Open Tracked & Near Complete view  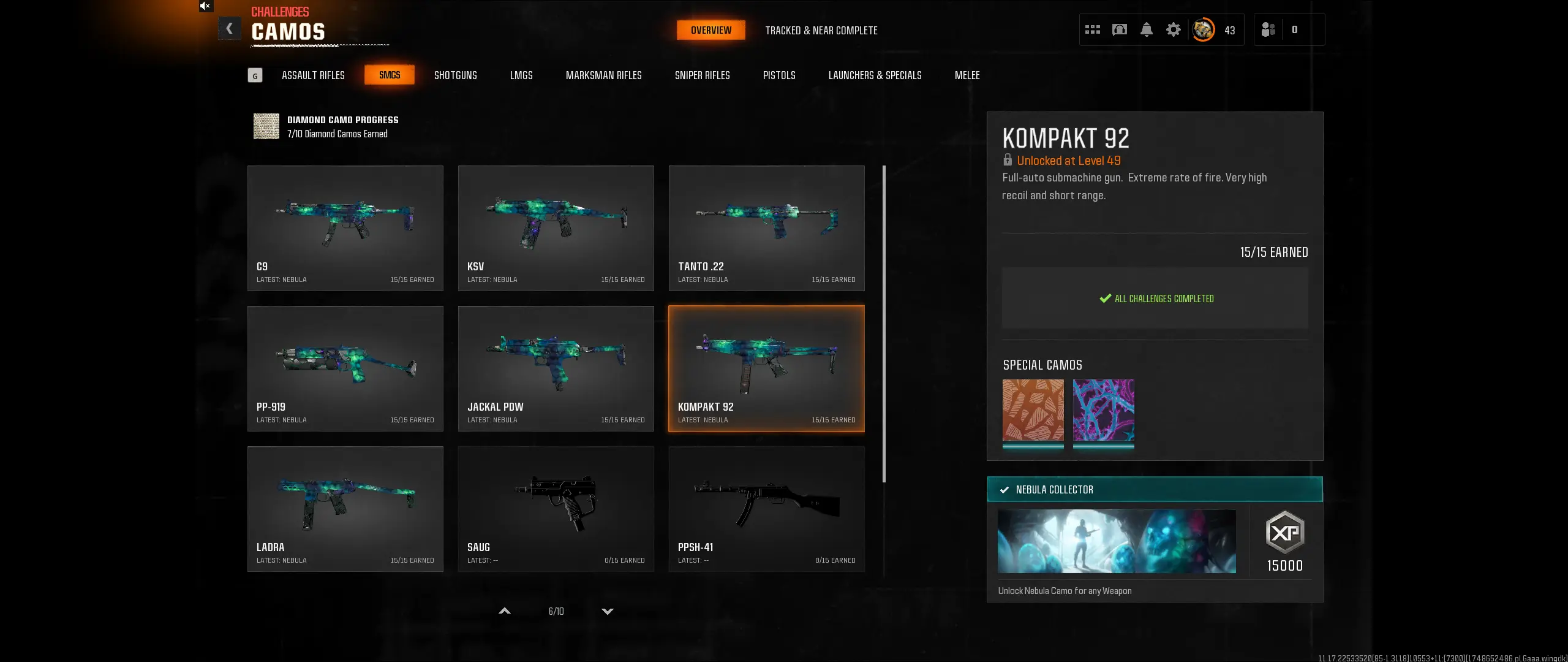pyautogui.click(x=821, y=30)
